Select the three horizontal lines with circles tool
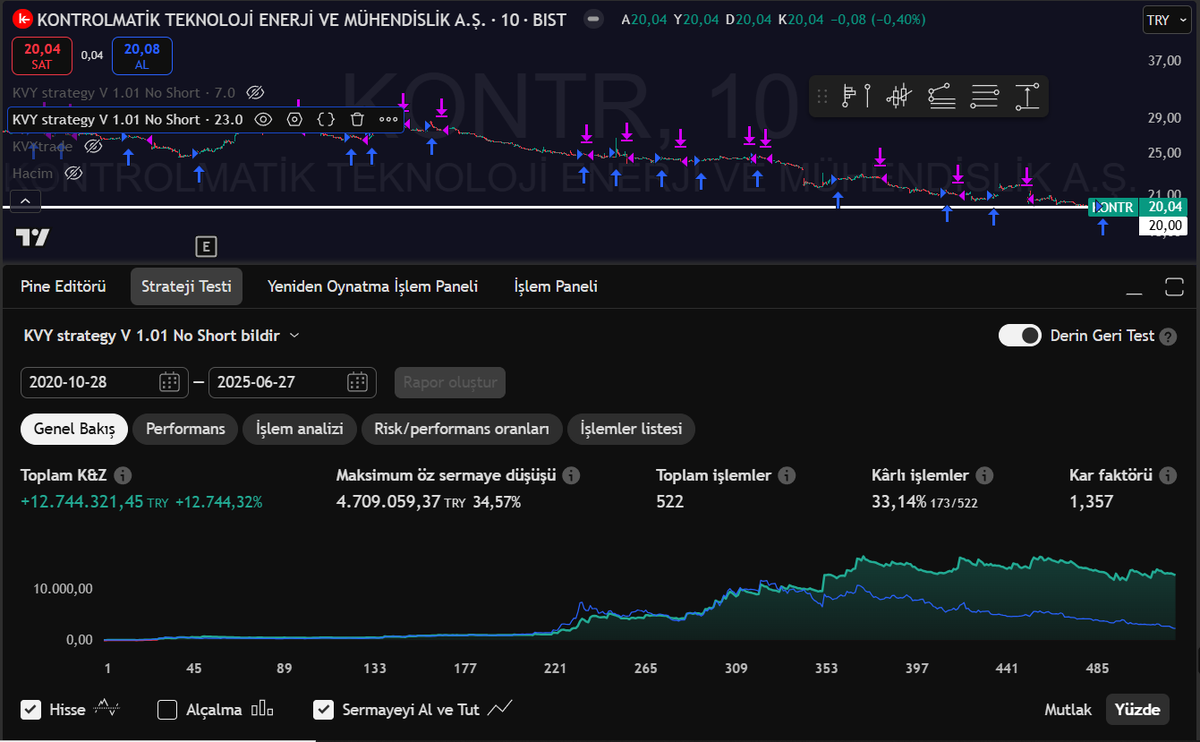 tap(985, 96)
